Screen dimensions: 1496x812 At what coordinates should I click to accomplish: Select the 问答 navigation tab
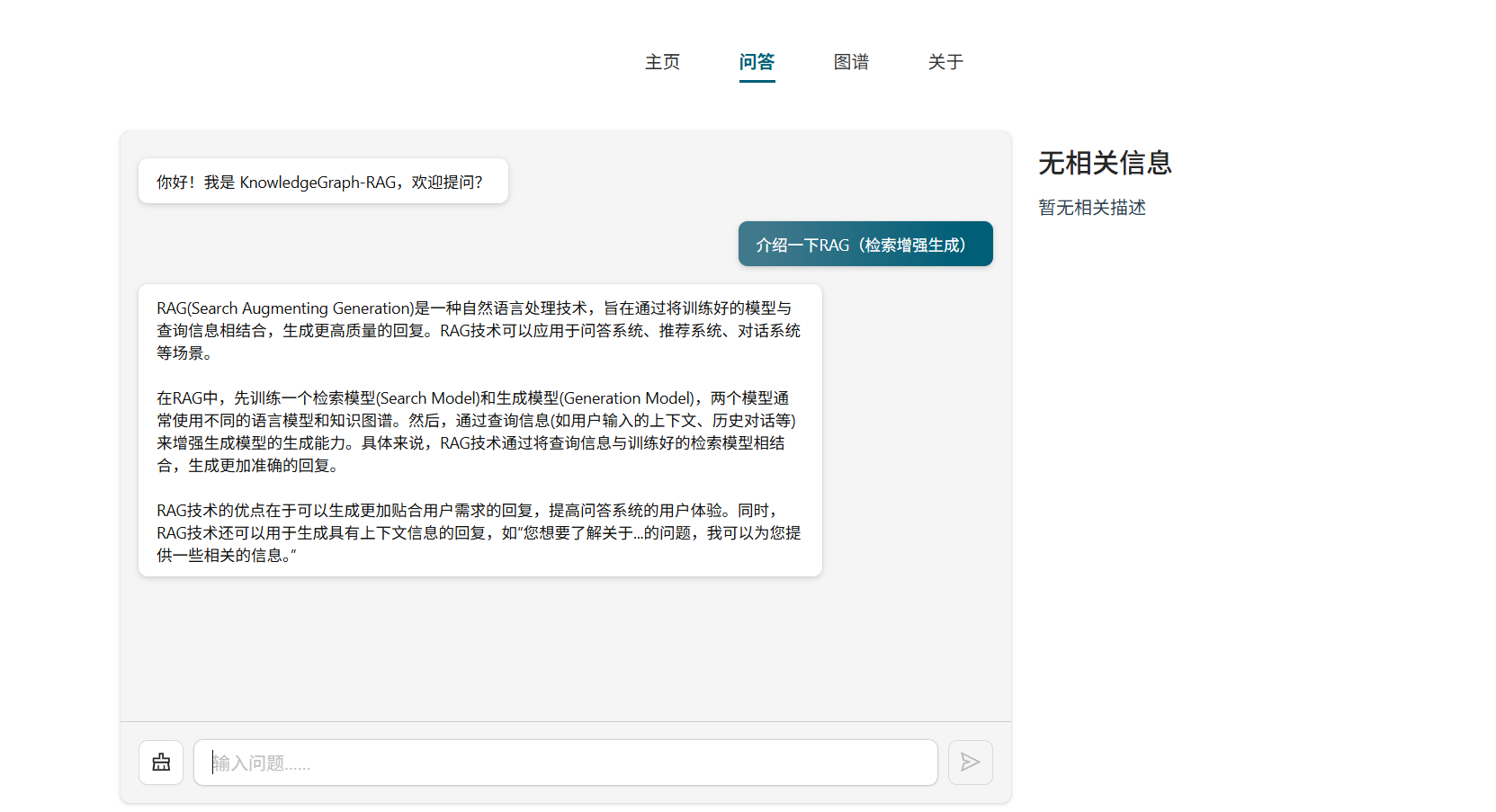pos(757,62)
